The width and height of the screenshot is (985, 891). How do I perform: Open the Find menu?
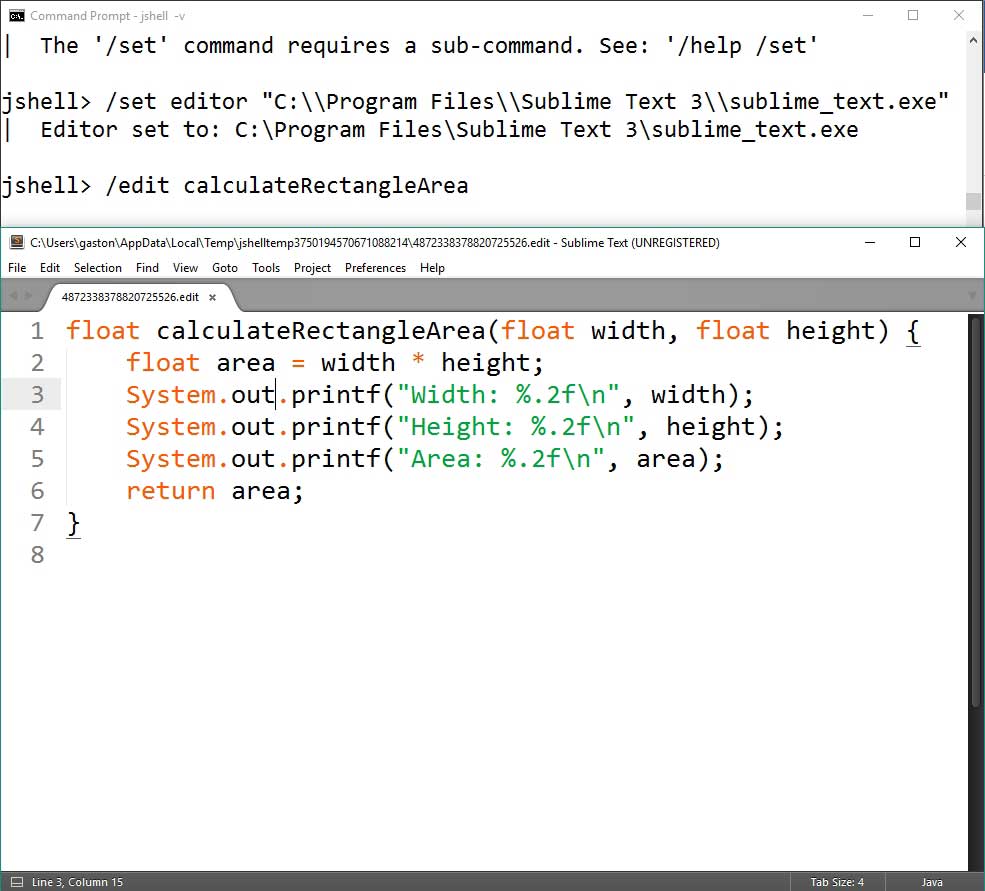tap(147, 268)
